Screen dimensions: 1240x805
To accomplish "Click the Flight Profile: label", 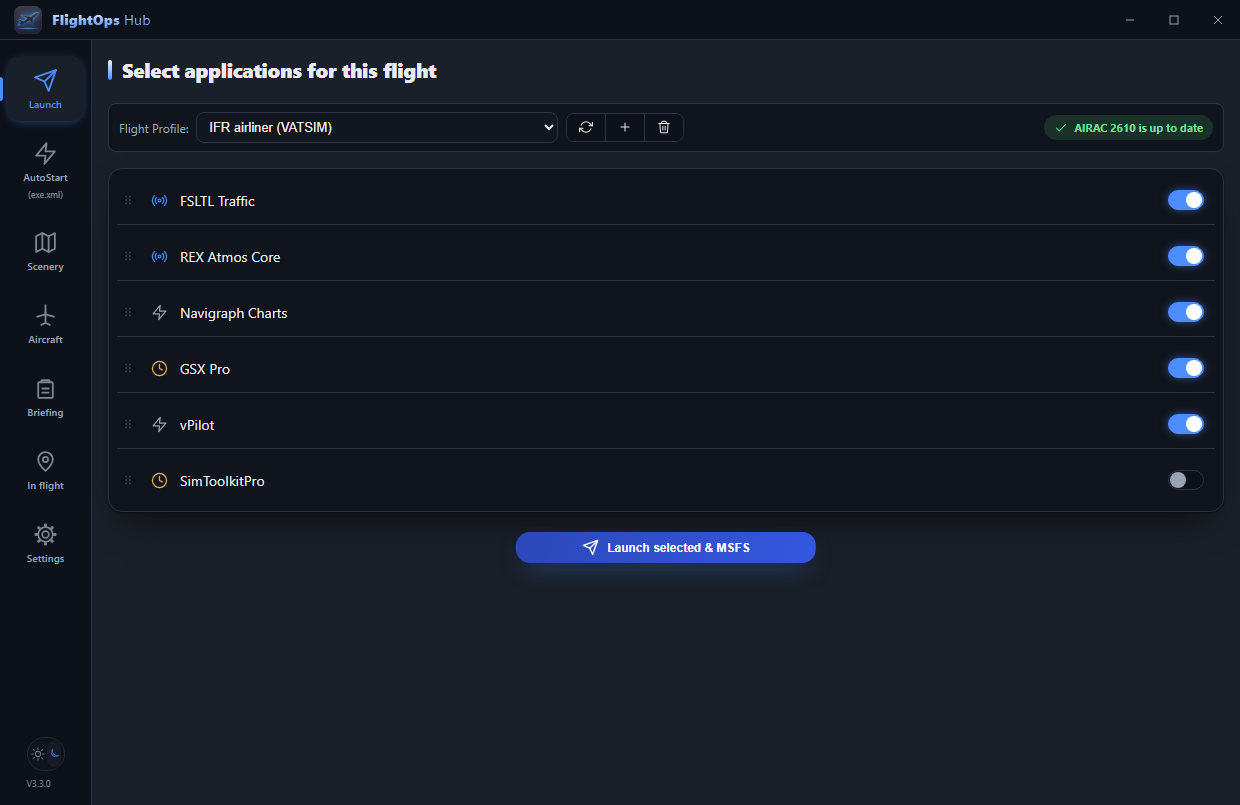I will tap(154, 128).
